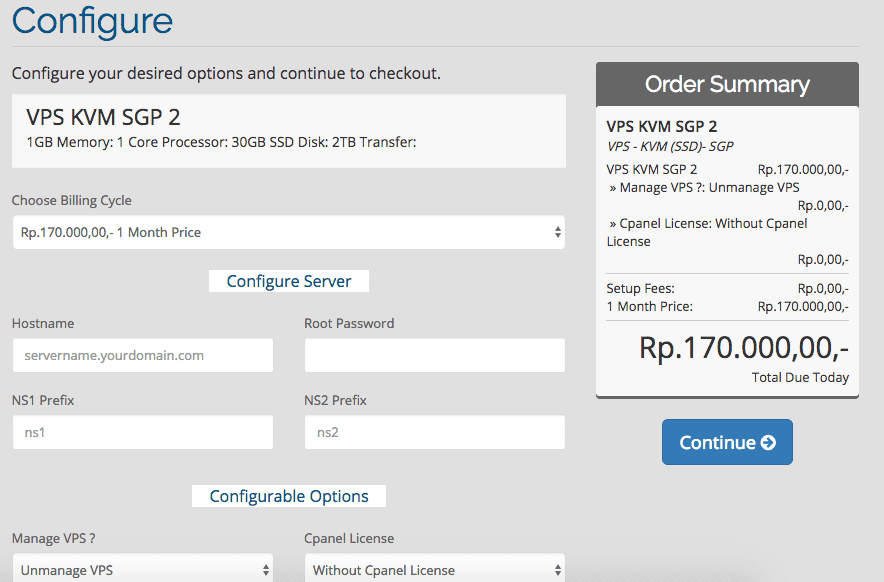Click the NS1 Prefix text box
This screenshot has width=884, height=582.
click(x=142, y=432)
